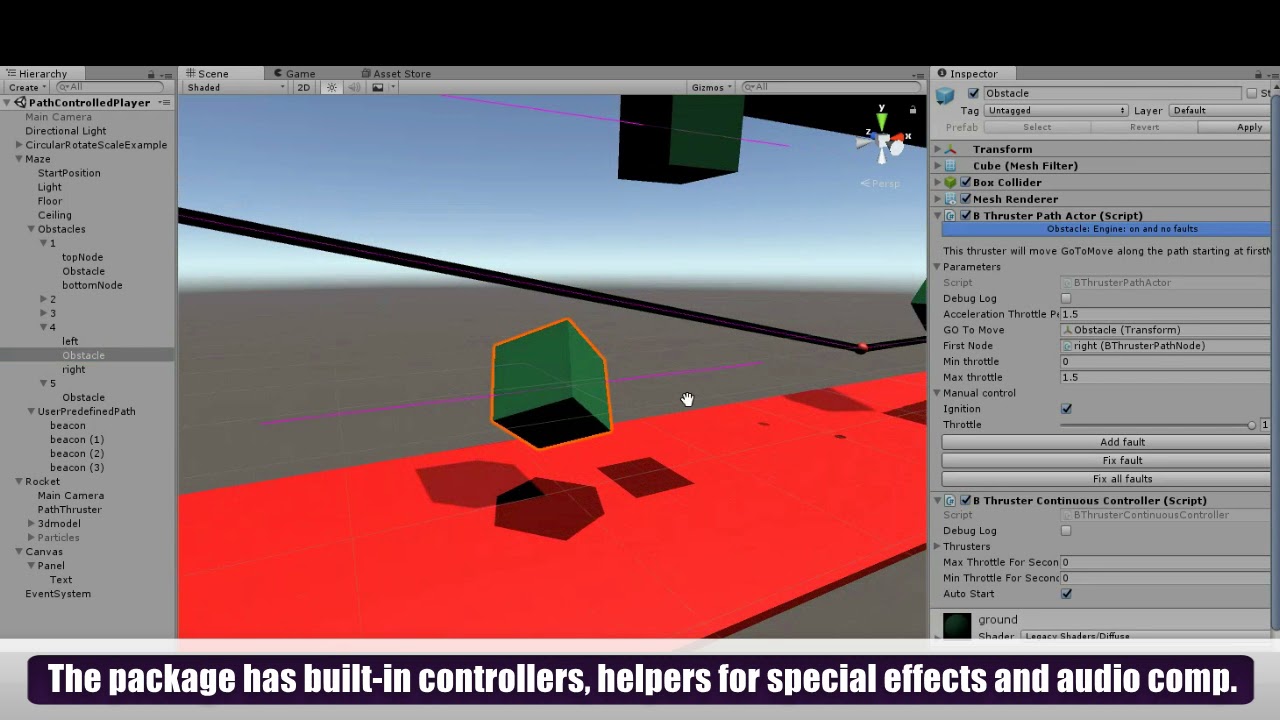Open the Tag dropdown Untagged
Viewport: 1280px width, 720px height.
(1056, 111)
